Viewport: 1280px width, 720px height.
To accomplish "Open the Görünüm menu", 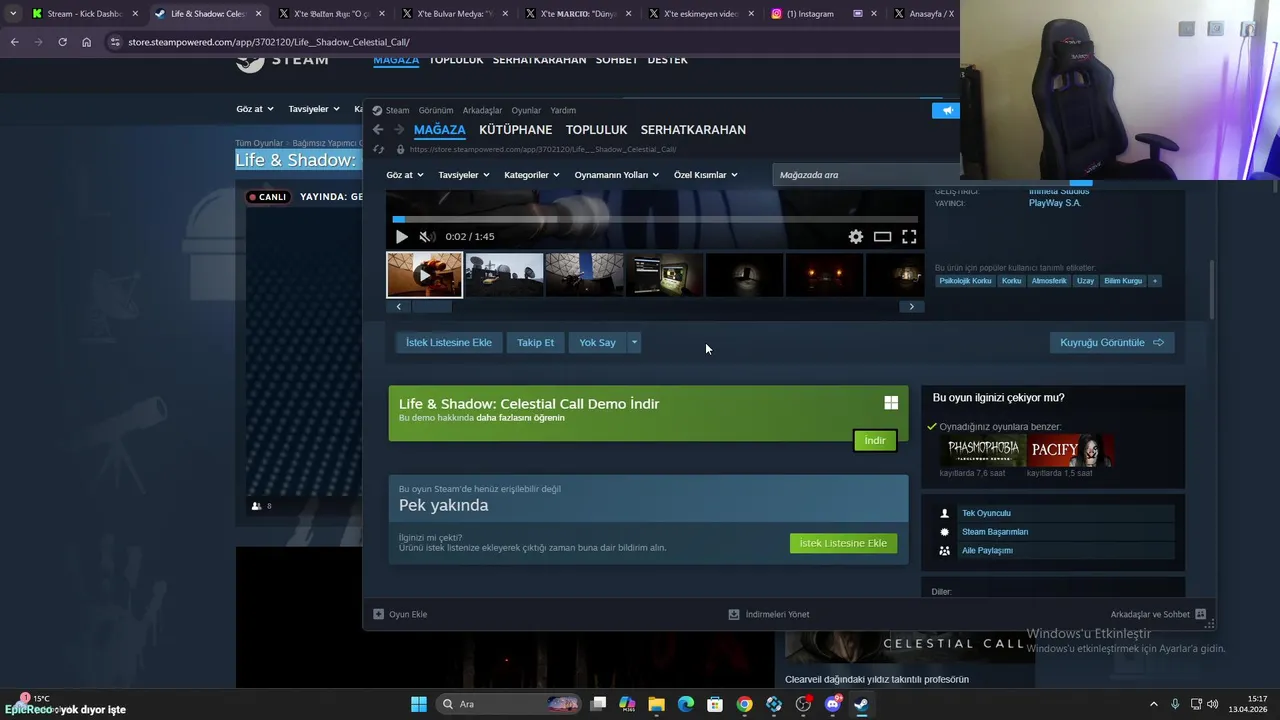I will (436, 111).
